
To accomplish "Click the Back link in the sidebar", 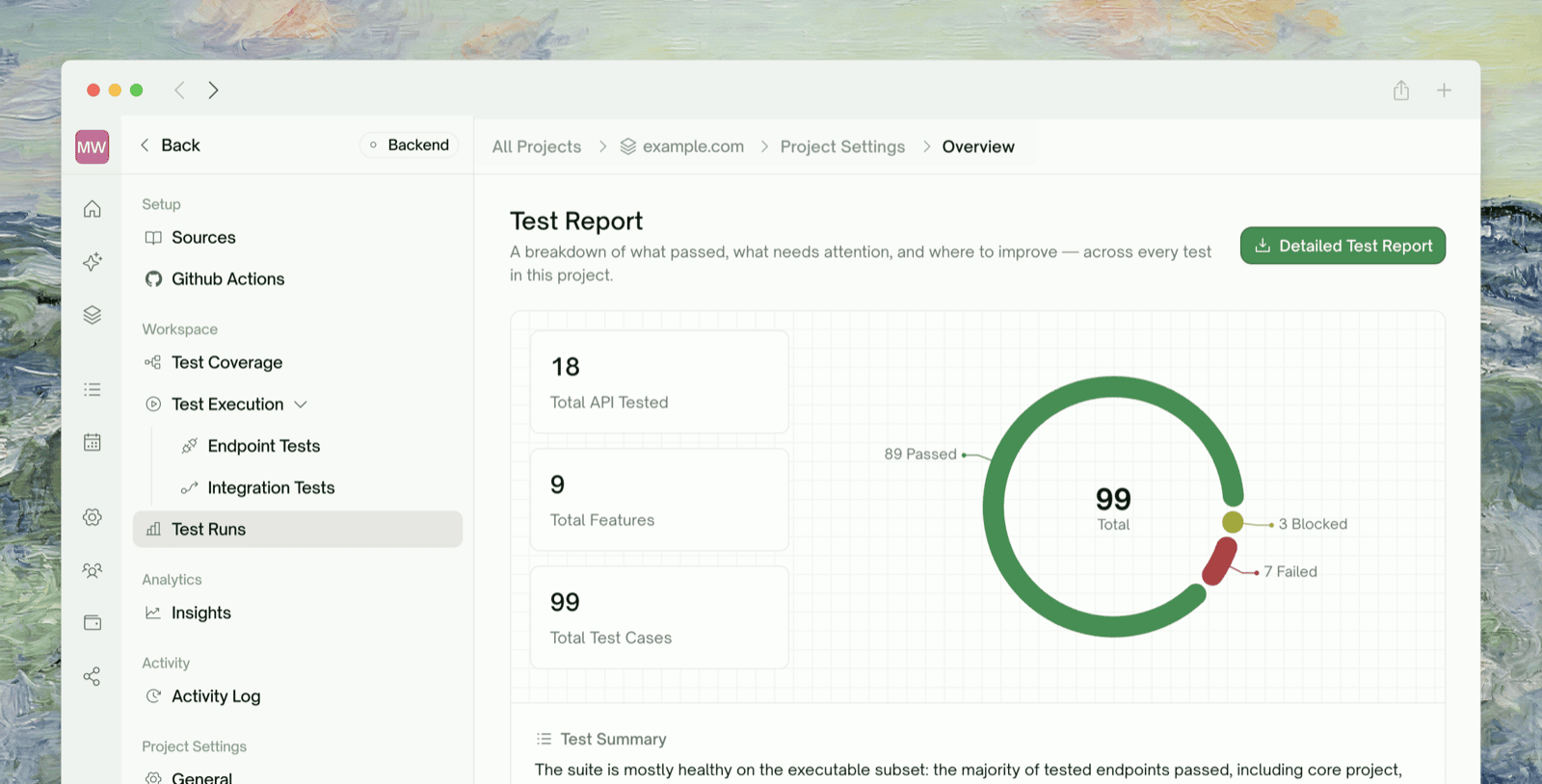I will pyautogui.click(x=171, y=144).
